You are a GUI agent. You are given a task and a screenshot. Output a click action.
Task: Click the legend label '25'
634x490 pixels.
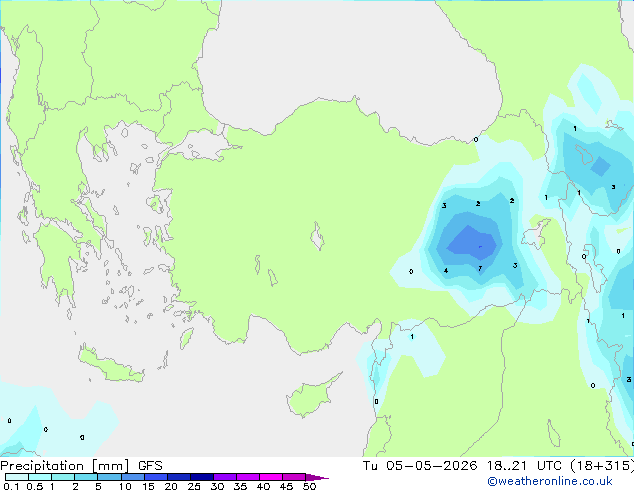coord(194,486)
